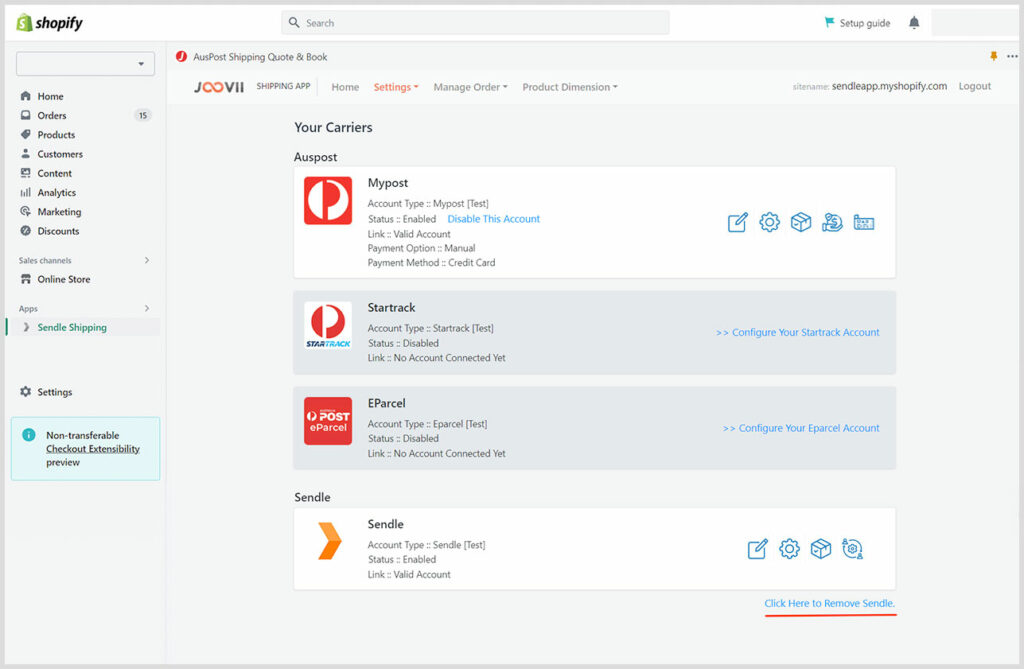Open Shopify admin Settings gear
The width and height of the screenshot is (1024, 669).
[25, 391]
